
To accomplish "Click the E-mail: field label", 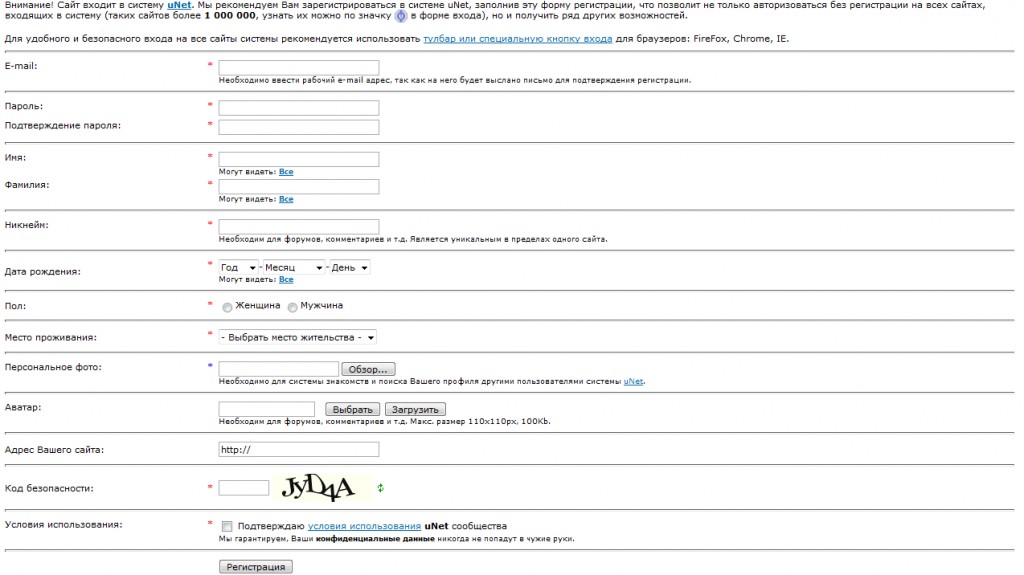I will pos(21,66).
